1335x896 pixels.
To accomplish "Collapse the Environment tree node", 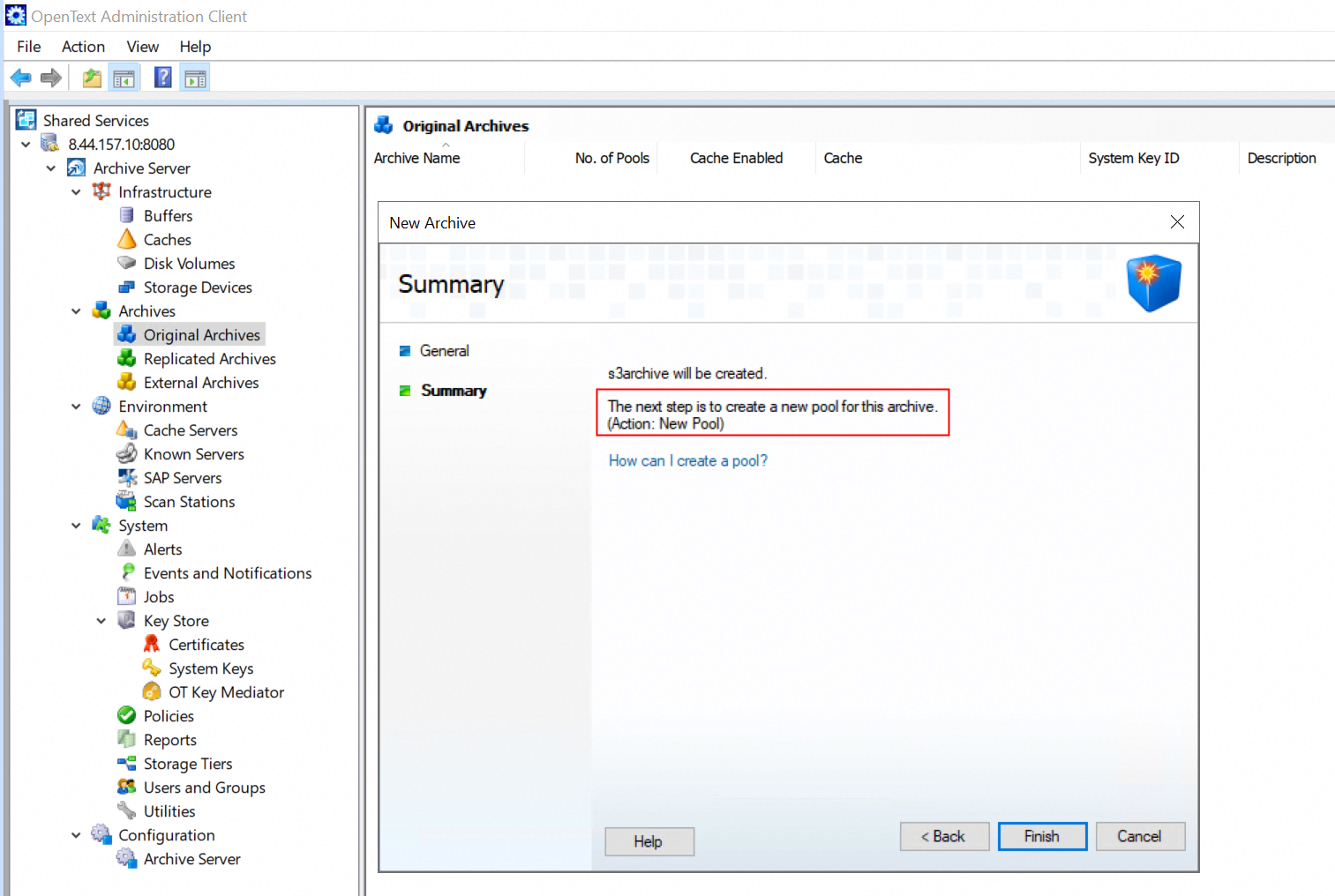I will pyautogui.click(x=76, y=407).
